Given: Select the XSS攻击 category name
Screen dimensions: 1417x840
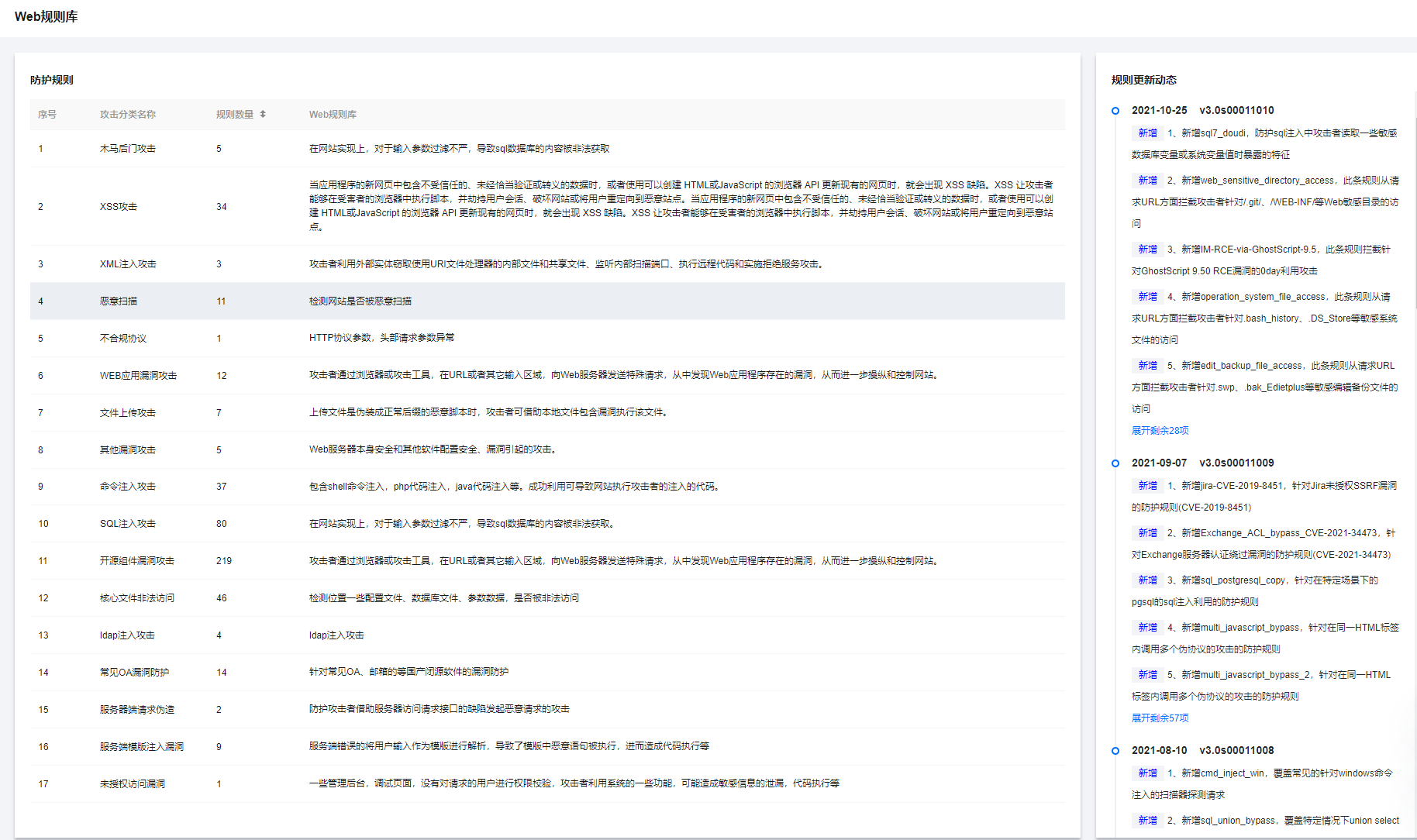Looking at the screenshot, I should tap(119, 207).
